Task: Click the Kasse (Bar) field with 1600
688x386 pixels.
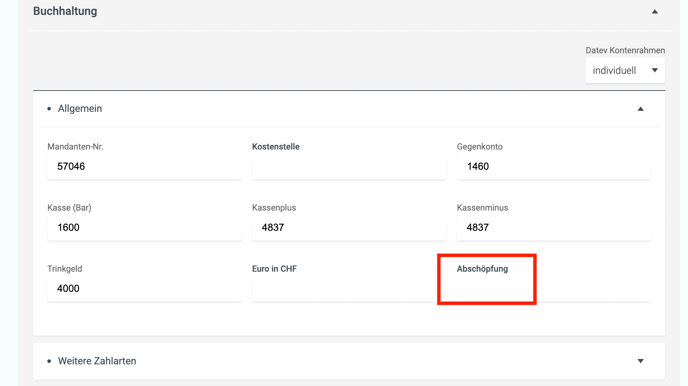Action: (x=144, y=228)
